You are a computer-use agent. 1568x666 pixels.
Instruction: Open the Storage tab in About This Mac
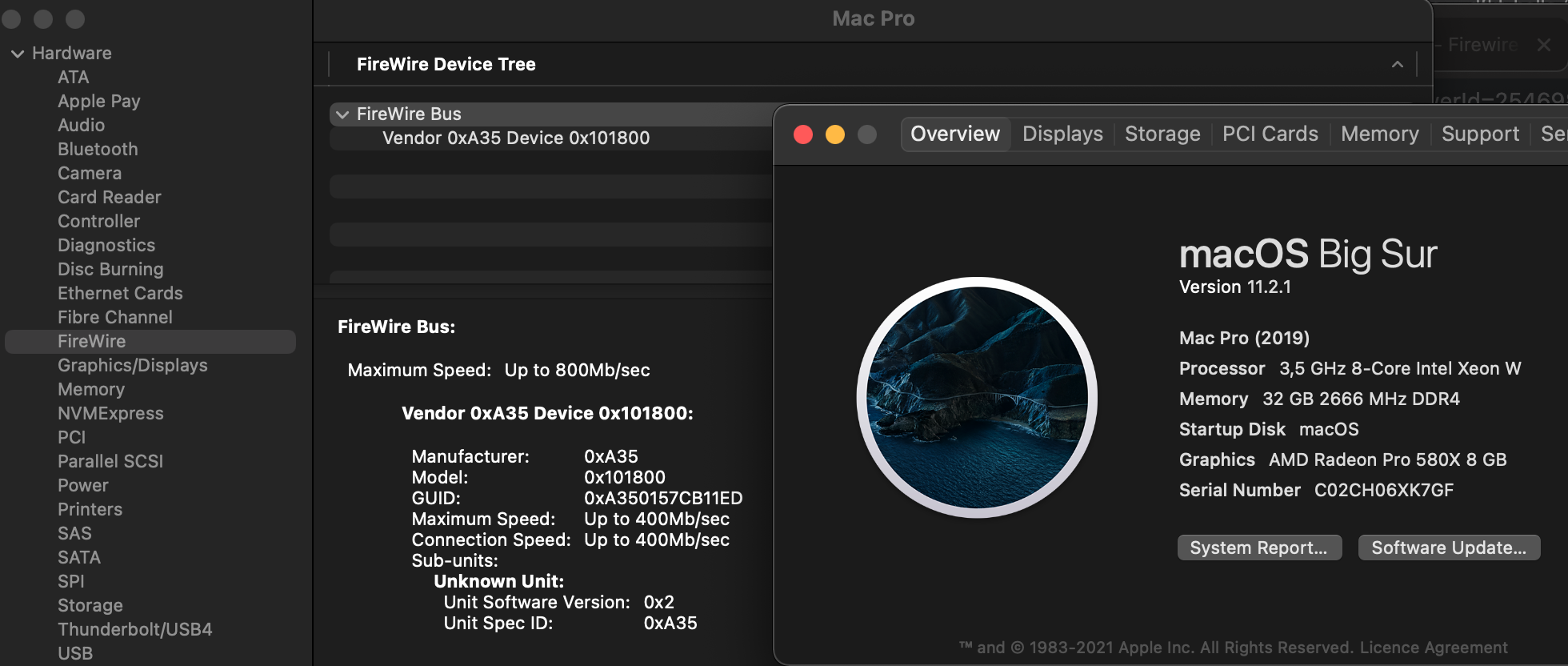tap(1162, 134)
